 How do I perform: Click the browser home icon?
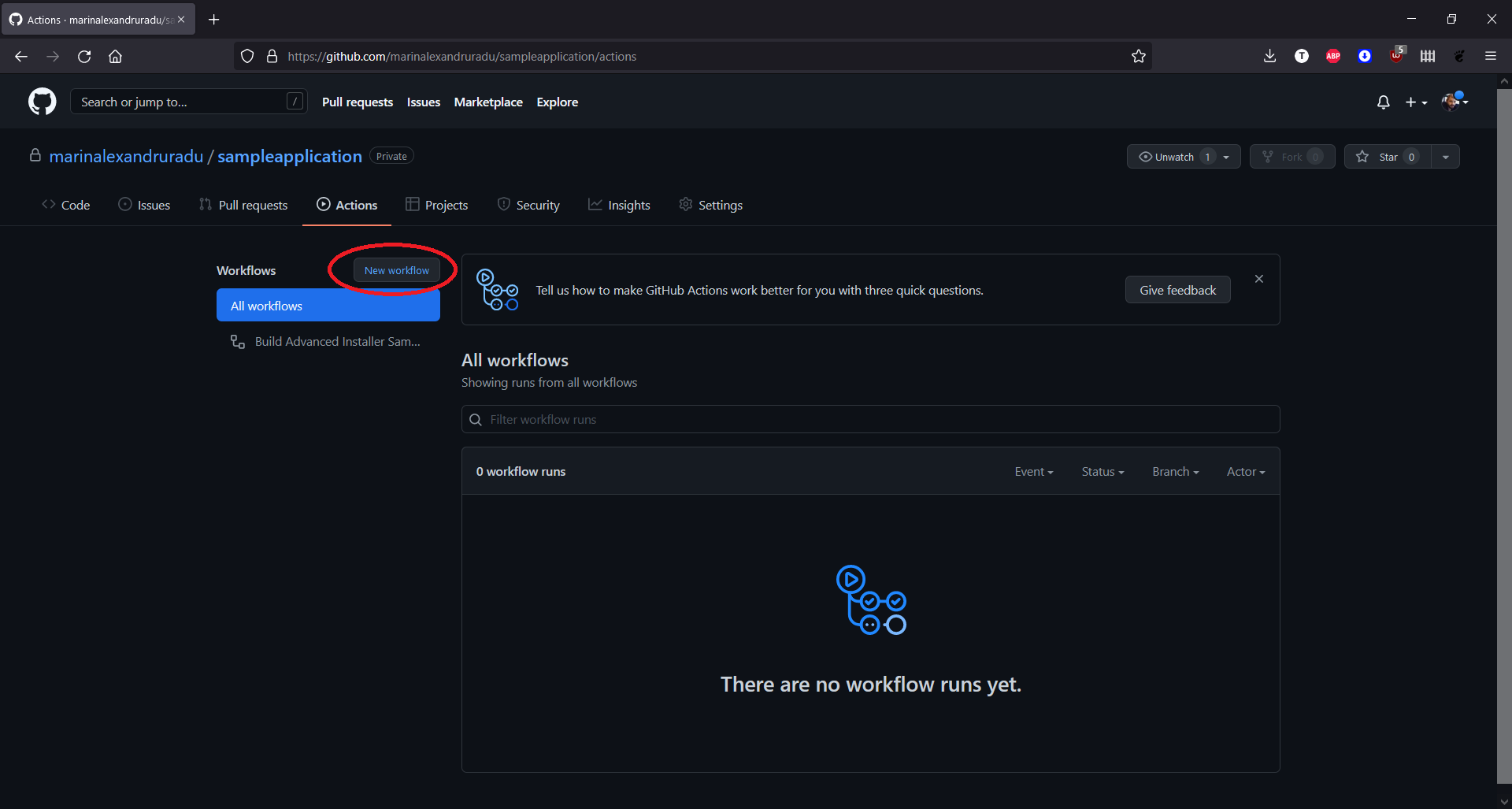pos(115,56)
